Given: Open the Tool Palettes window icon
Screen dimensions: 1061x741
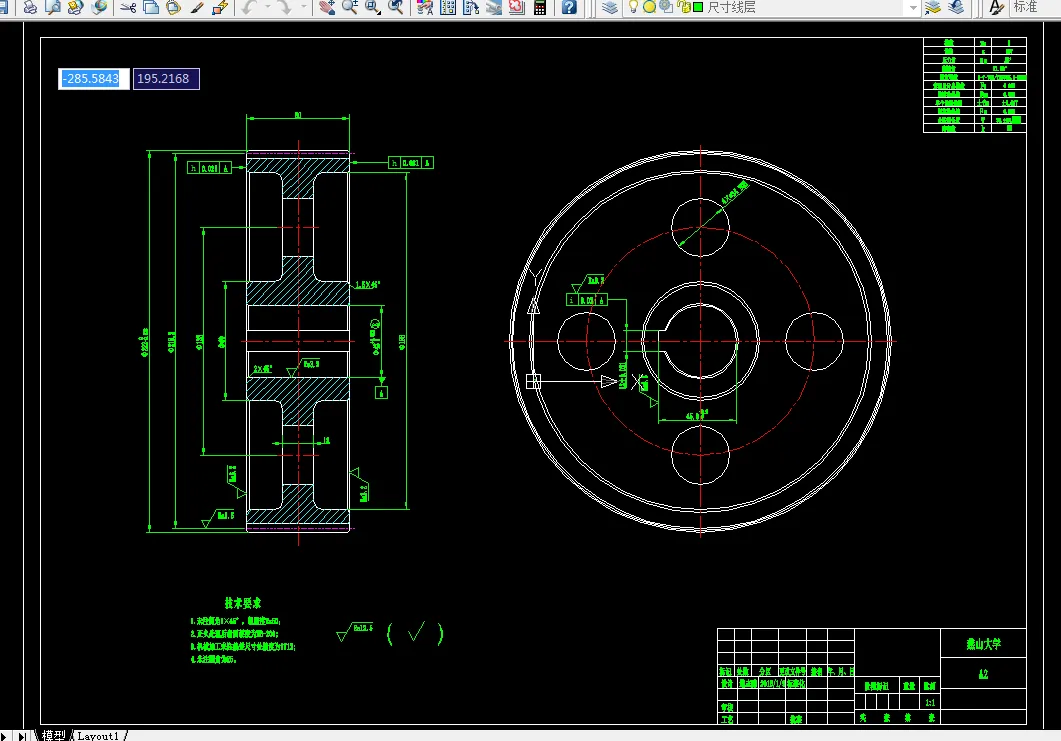Looking at the screenshot, I should click(471, 7).
